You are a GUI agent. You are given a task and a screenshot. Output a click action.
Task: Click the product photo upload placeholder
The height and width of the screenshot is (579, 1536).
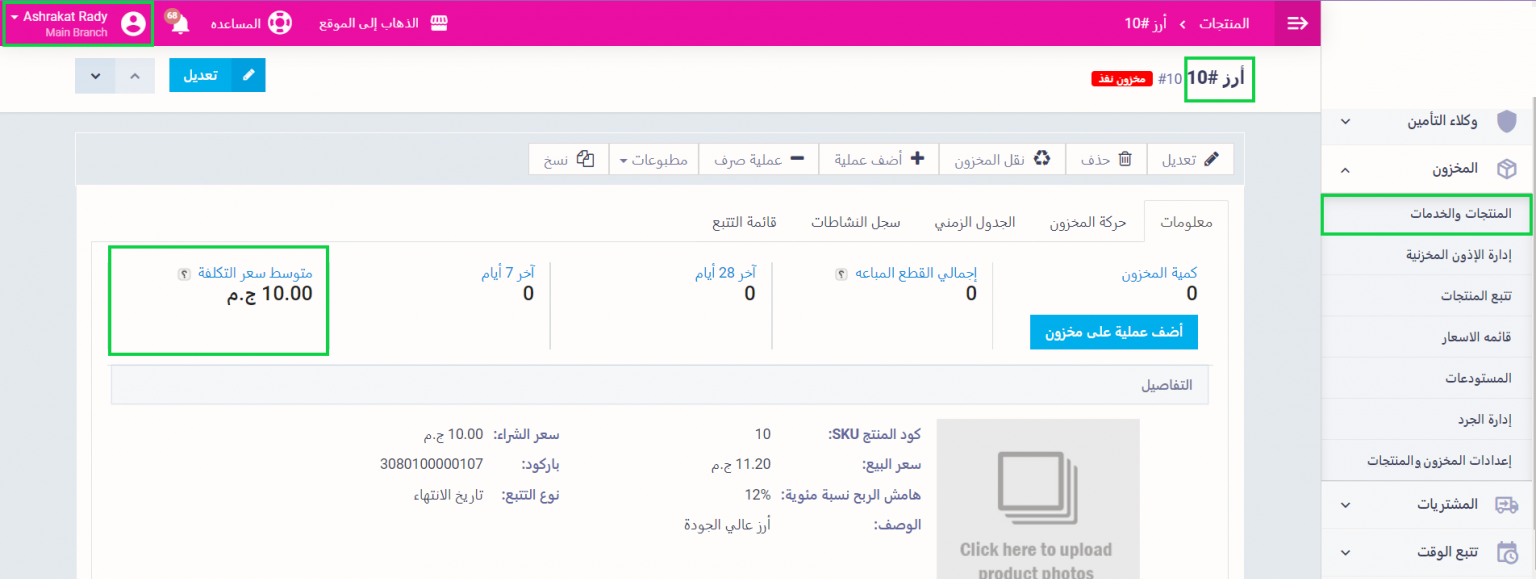click(x=1037, y=500)
